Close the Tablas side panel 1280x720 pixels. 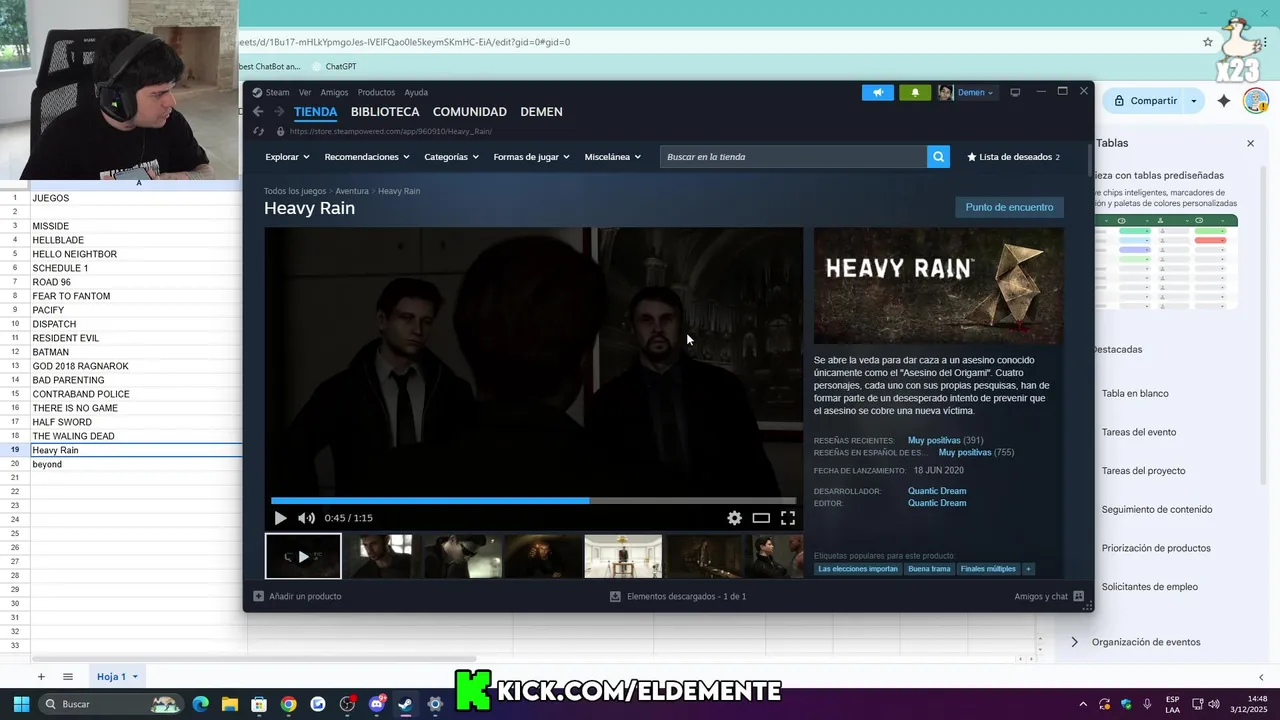1250,143
